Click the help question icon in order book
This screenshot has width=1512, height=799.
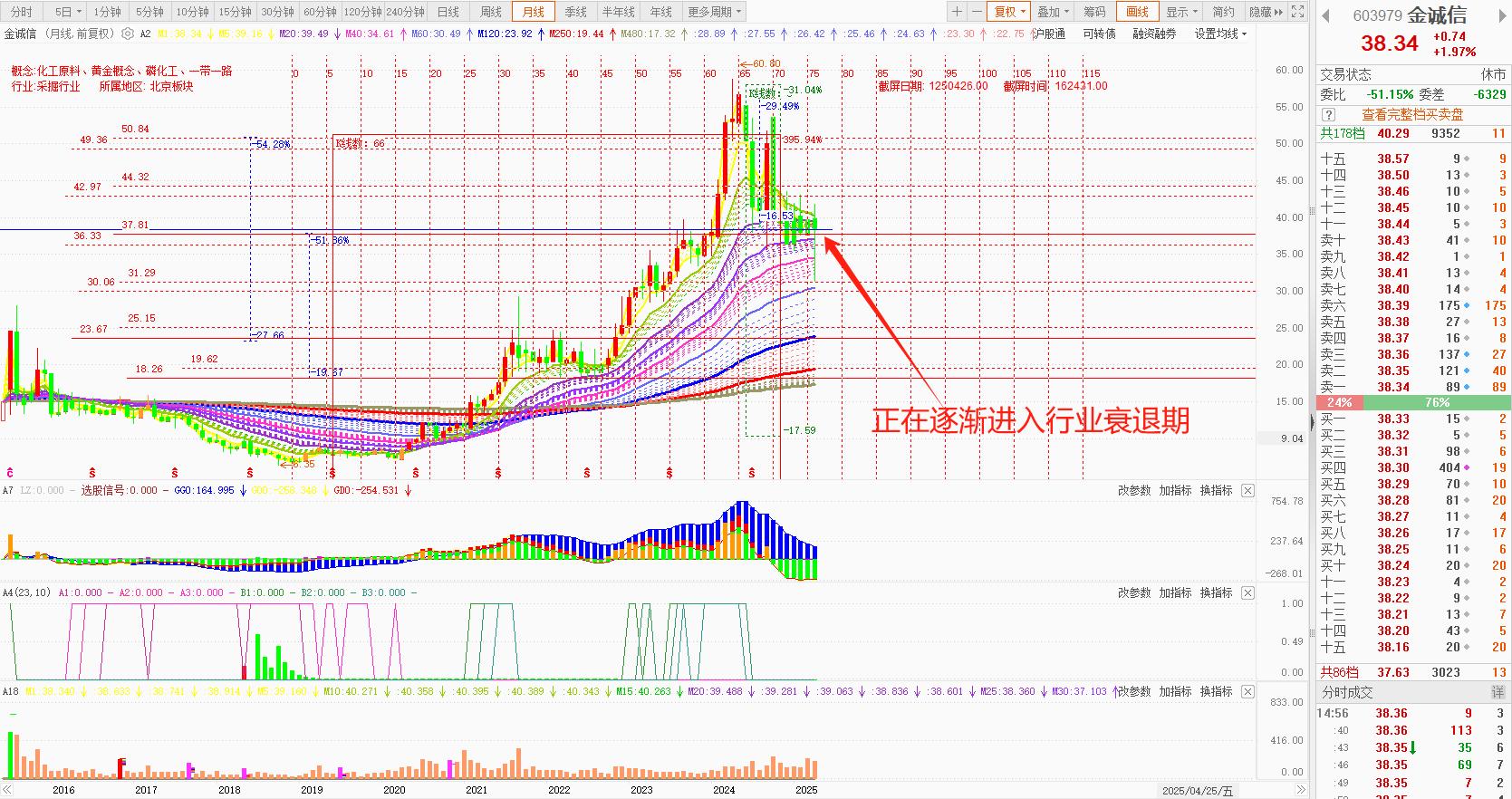tap(1328, 114)
